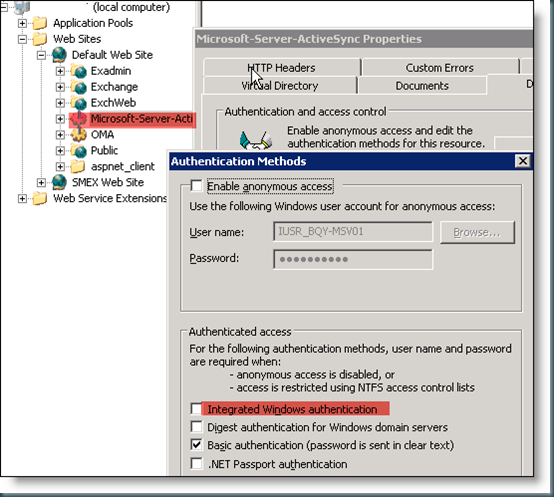Click the Web Service Extensions folder icon
Image resolution: width=554 pixels, height=497 pixels.
(40, 198)
